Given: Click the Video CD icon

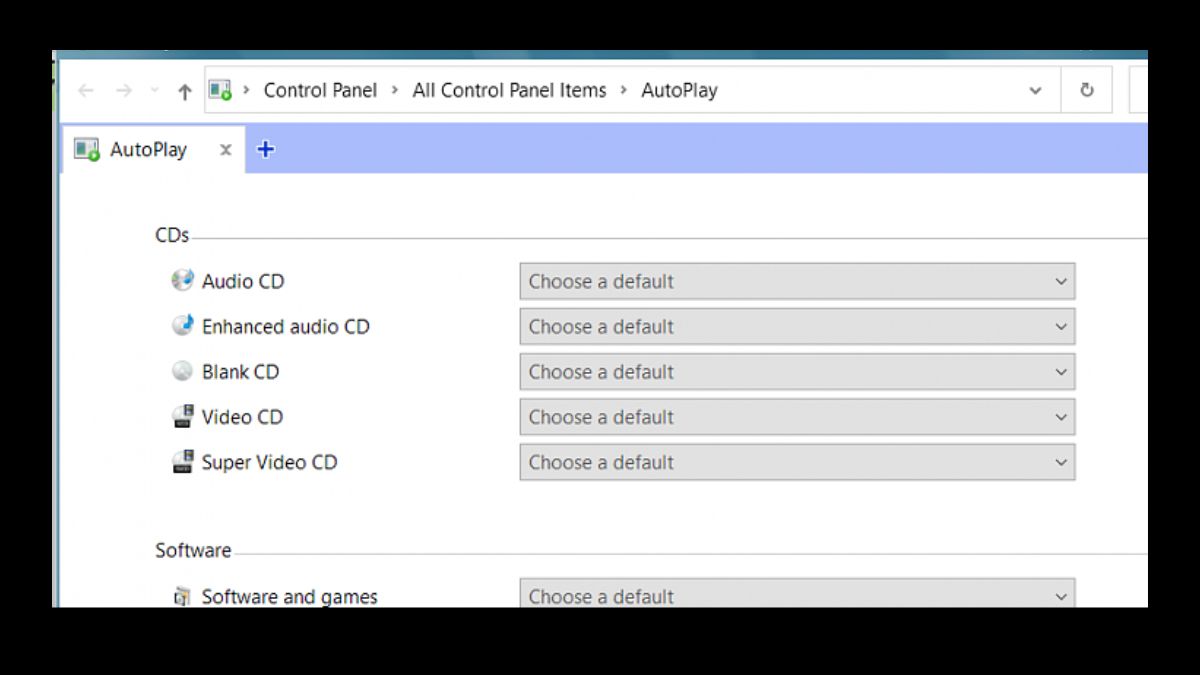Looking at the screenshot, I should click(x=183, y=417).
